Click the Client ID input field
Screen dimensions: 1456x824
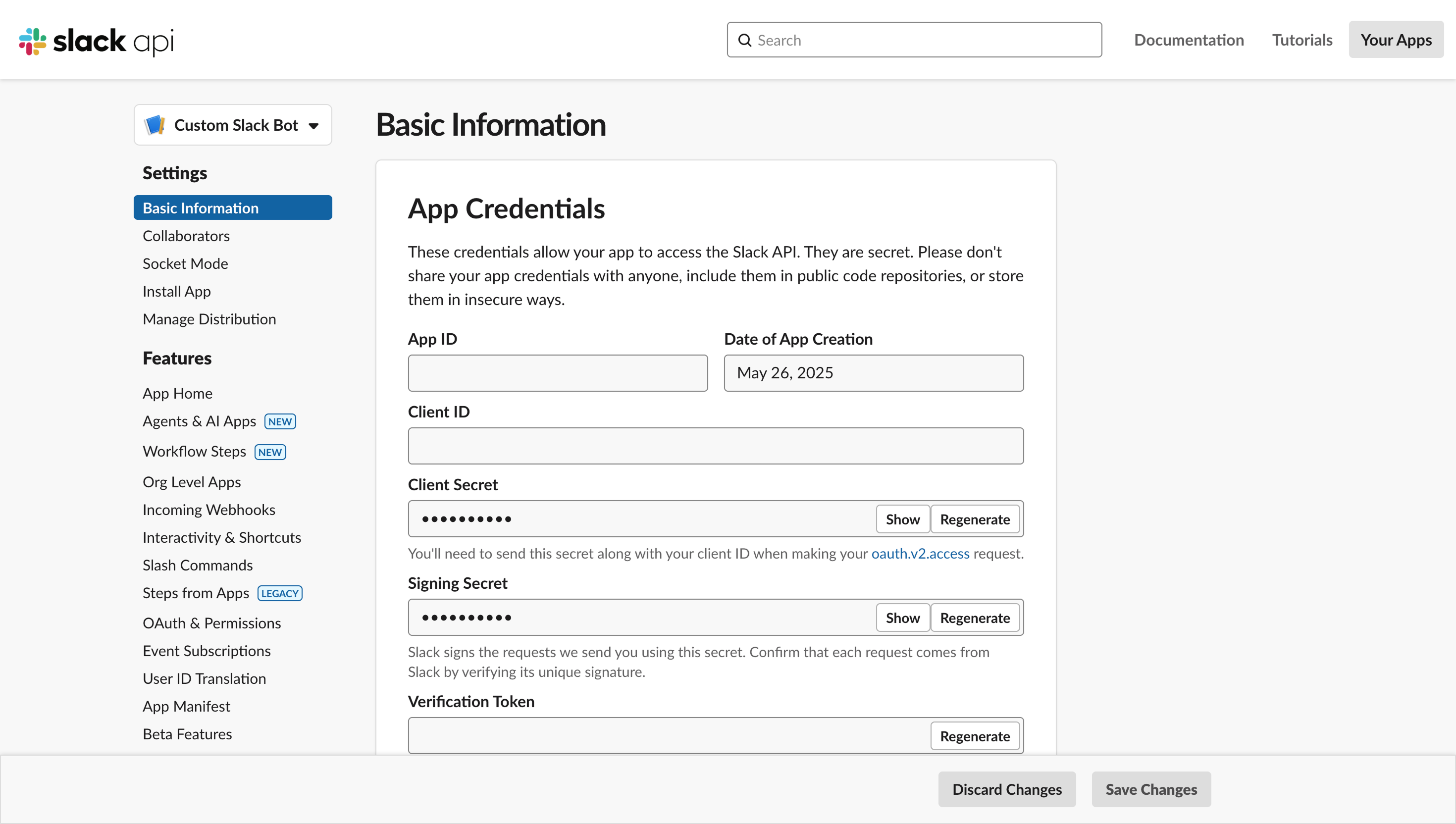(715, 446)
